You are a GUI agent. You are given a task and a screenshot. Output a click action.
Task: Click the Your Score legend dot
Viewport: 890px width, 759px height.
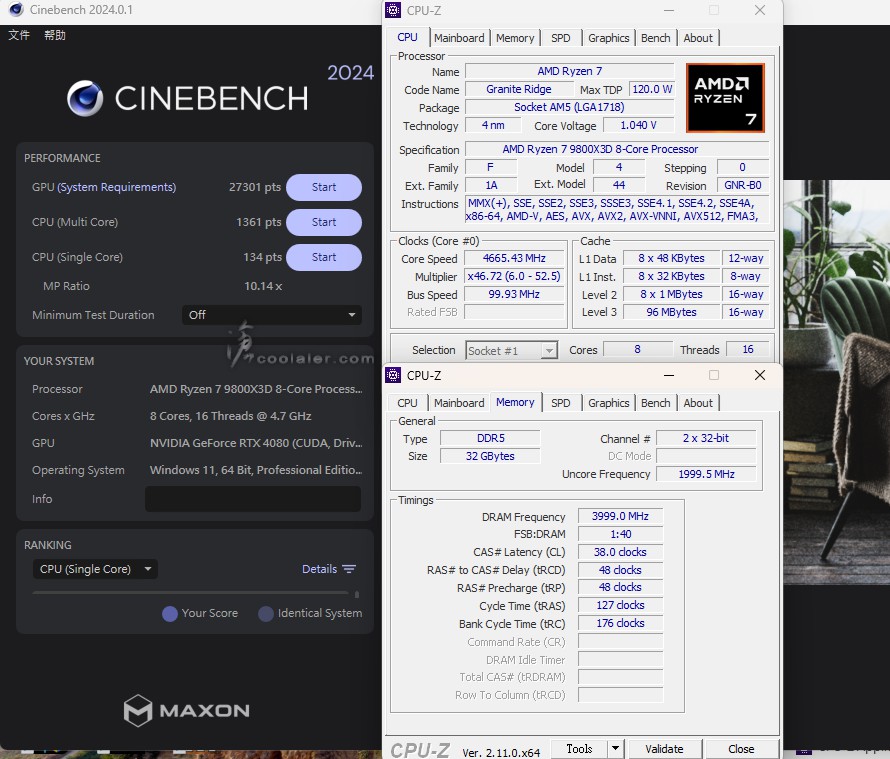[170, 614]
